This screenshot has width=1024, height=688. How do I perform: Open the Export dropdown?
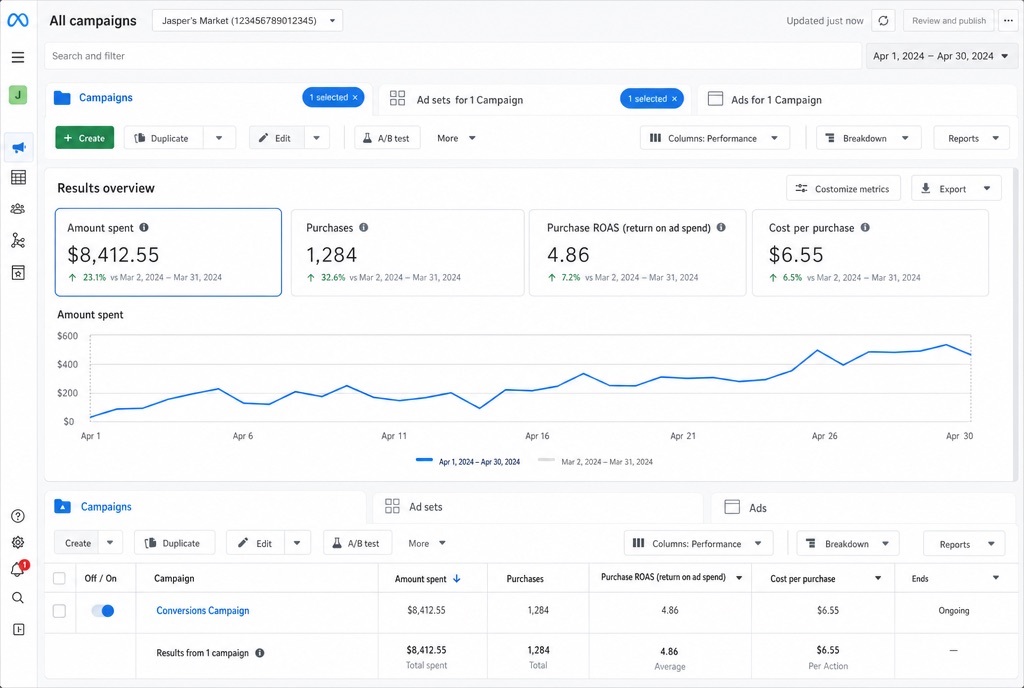[x=955, y=189]
